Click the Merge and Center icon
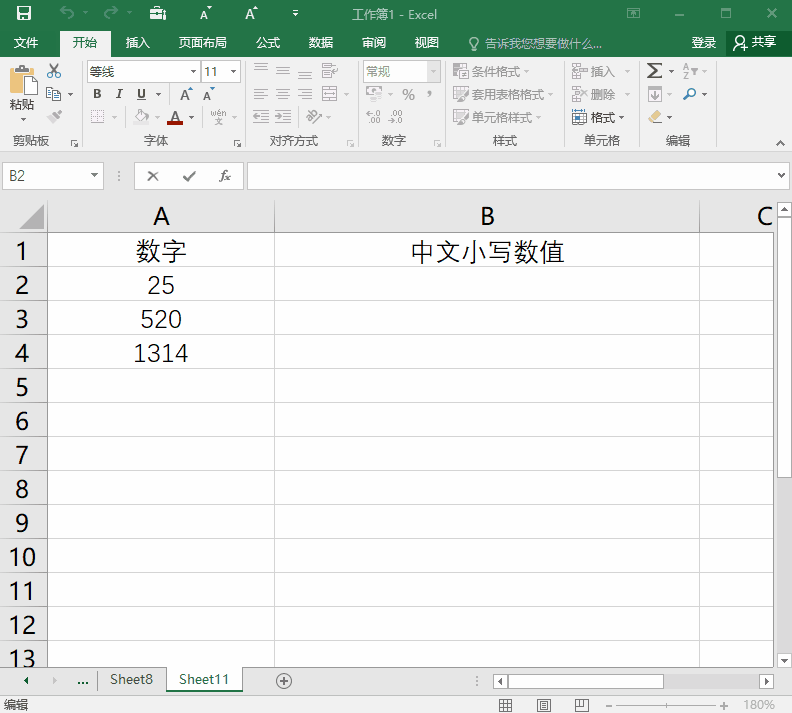The width and height of the screenshot is (792, 713). (329, 94)
